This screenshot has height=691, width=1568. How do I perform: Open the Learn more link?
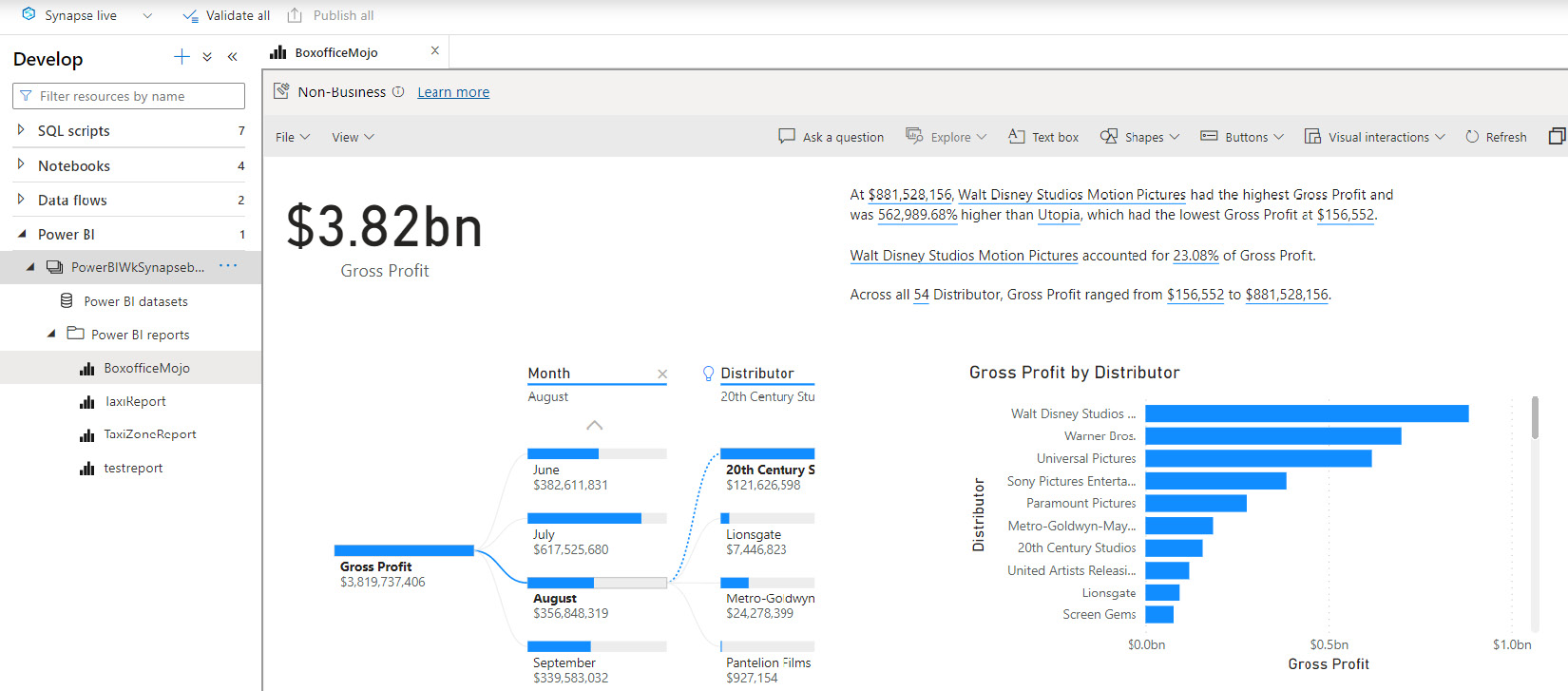[453, 92]
